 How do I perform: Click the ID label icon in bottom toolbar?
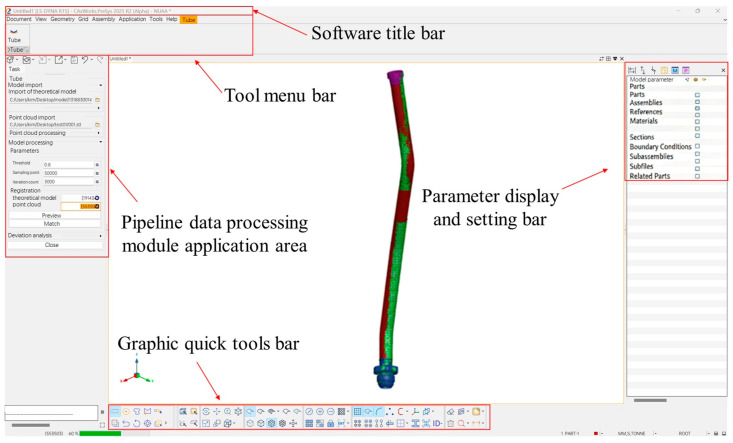coord(437,423)
